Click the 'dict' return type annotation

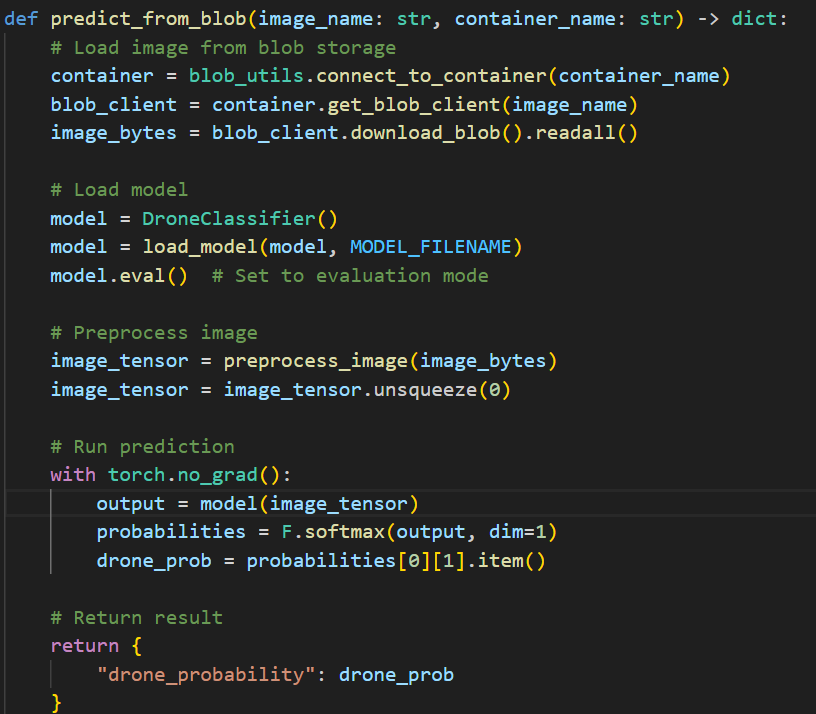click(x=754, y=19)
